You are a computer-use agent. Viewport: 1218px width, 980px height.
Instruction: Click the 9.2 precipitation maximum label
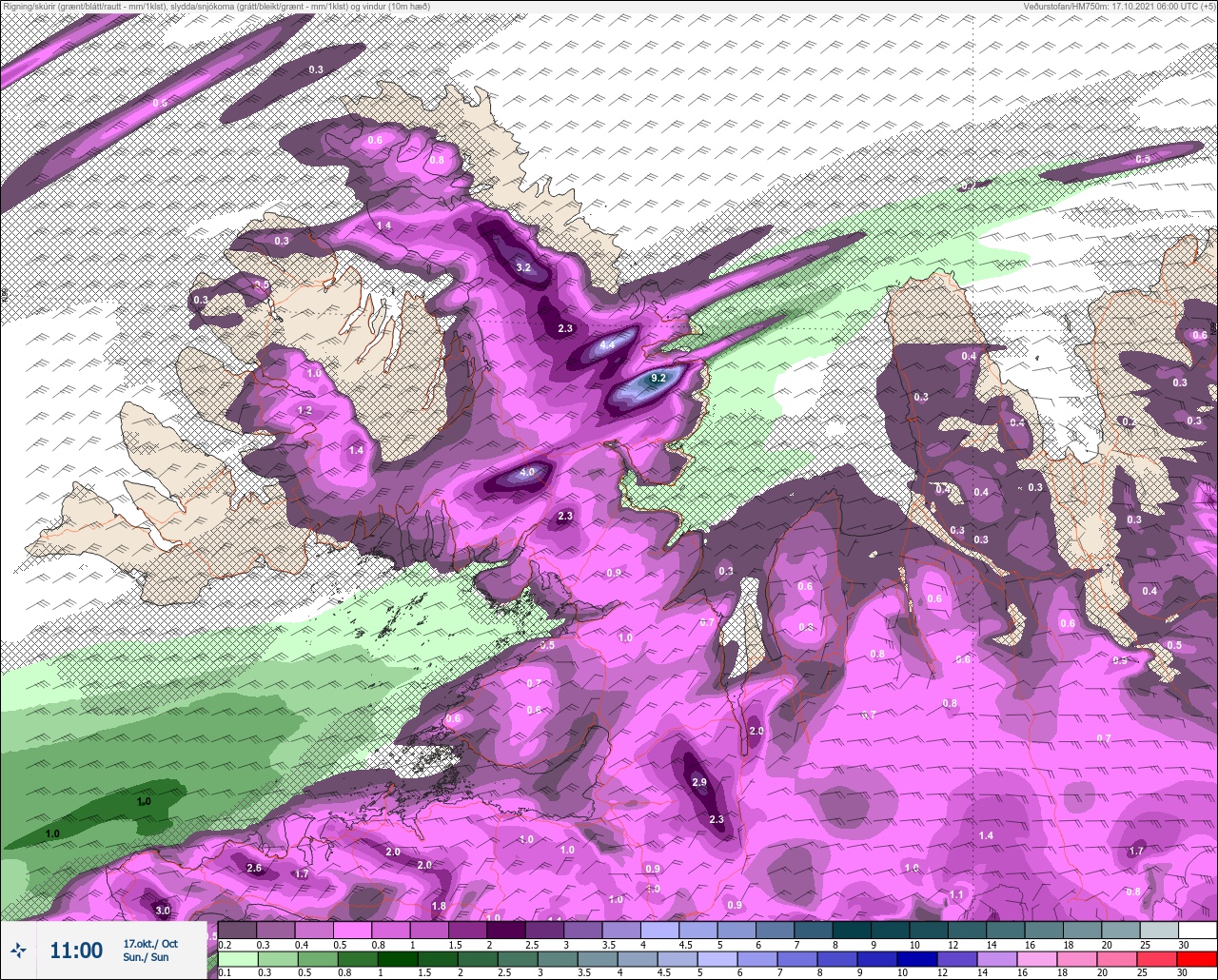click(658, 378)
